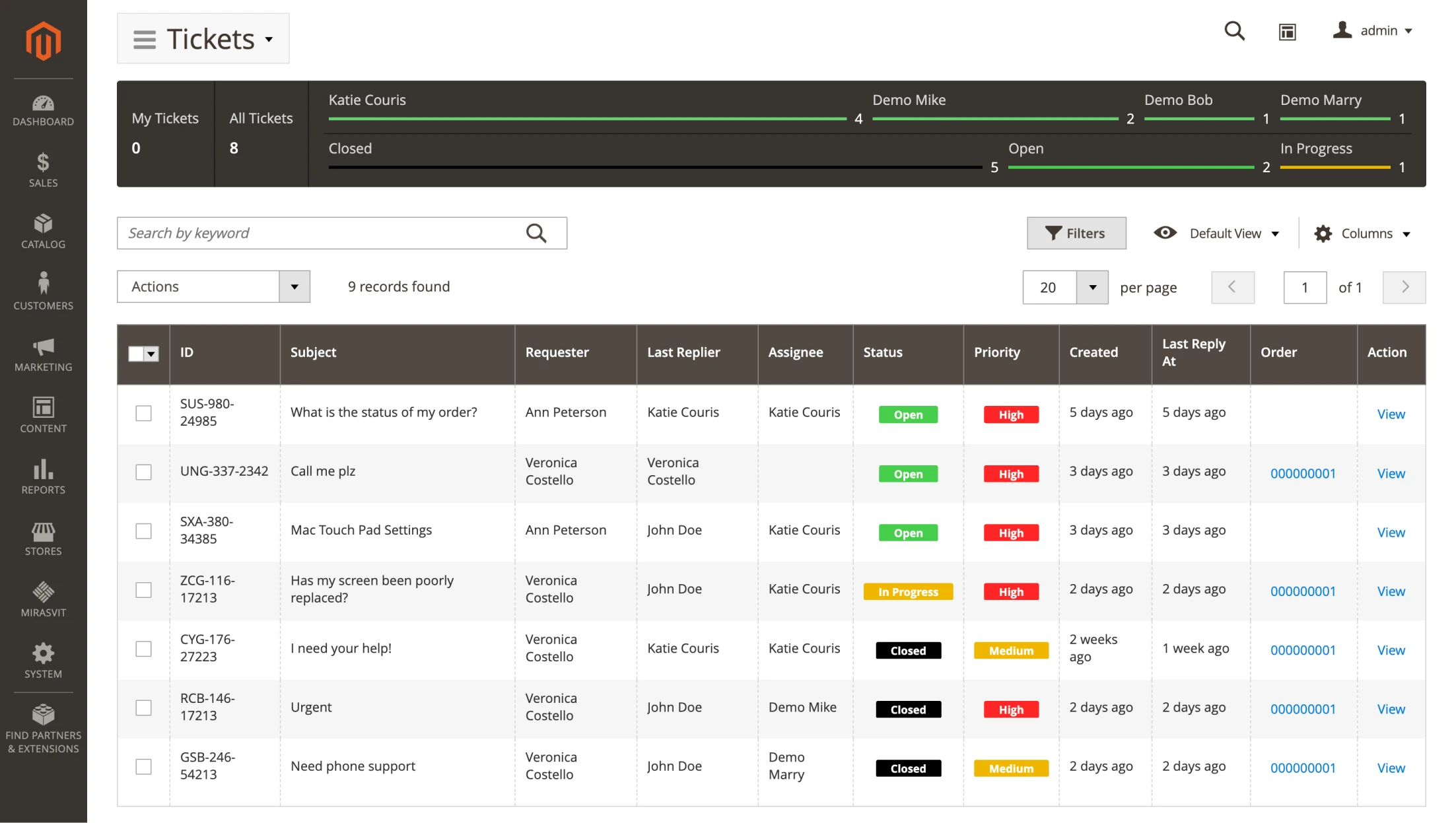View order 000000001 for the Urgent ticket

click(1301, 709)
